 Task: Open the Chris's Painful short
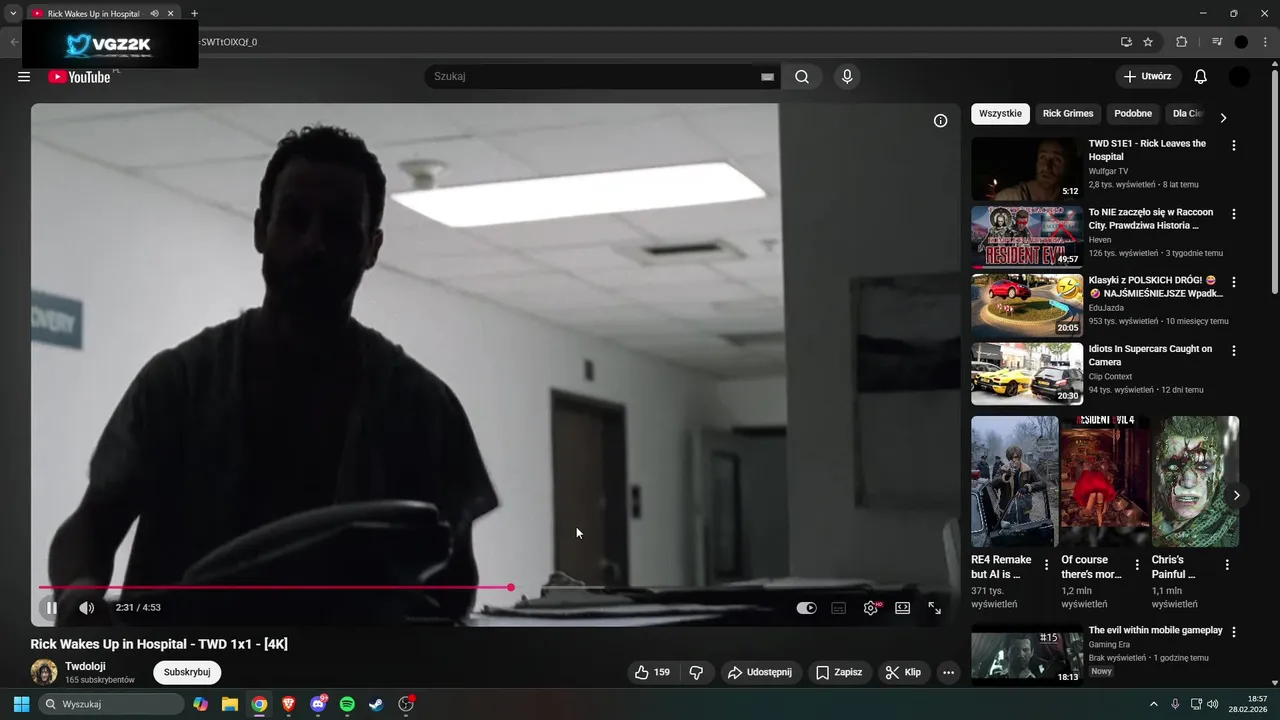[1196, 482]
